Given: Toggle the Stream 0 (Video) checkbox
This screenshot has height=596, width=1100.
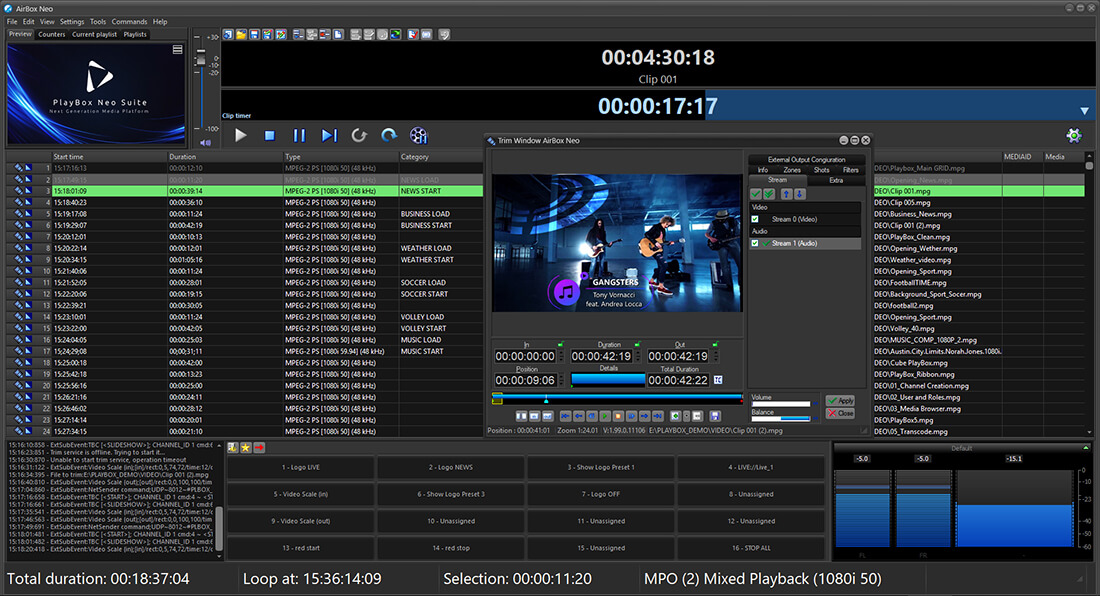Looking at the screenshot, I should (x=755, y=219).
